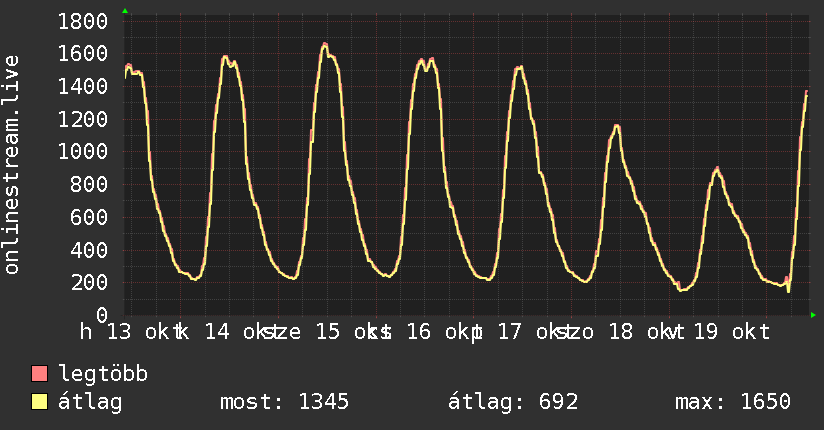This screenshot has height=430, width=824.
Task: Click the green arrow atop the y-axis
Action: tap(125, 11)
